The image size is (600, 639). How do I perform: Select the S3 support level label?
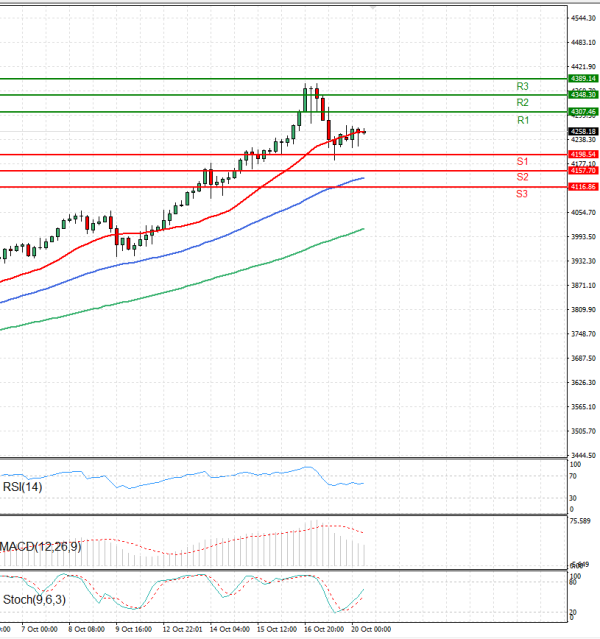point(522,193)
